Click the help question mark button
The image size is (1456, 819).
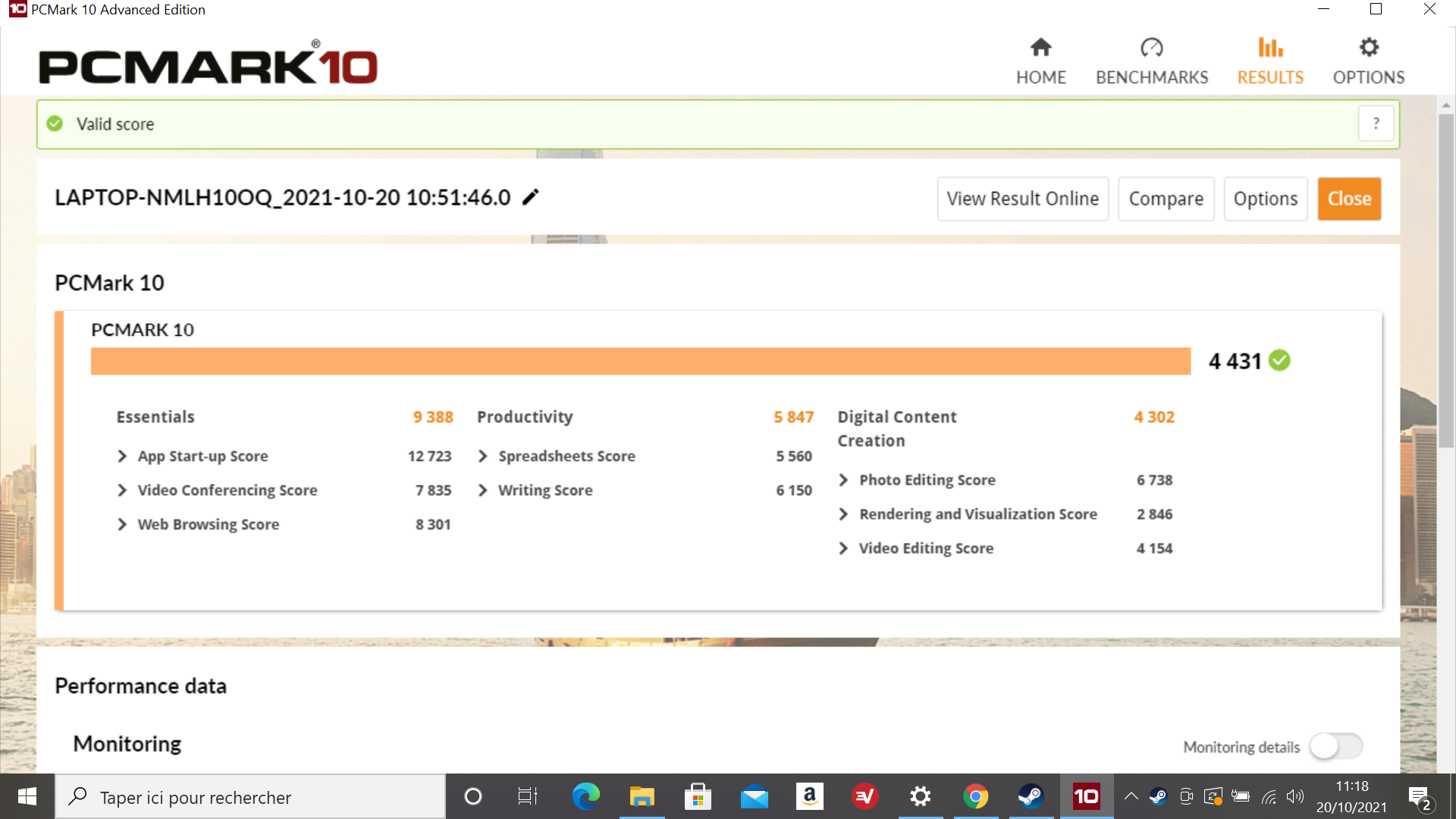(x=1376, y=124)
